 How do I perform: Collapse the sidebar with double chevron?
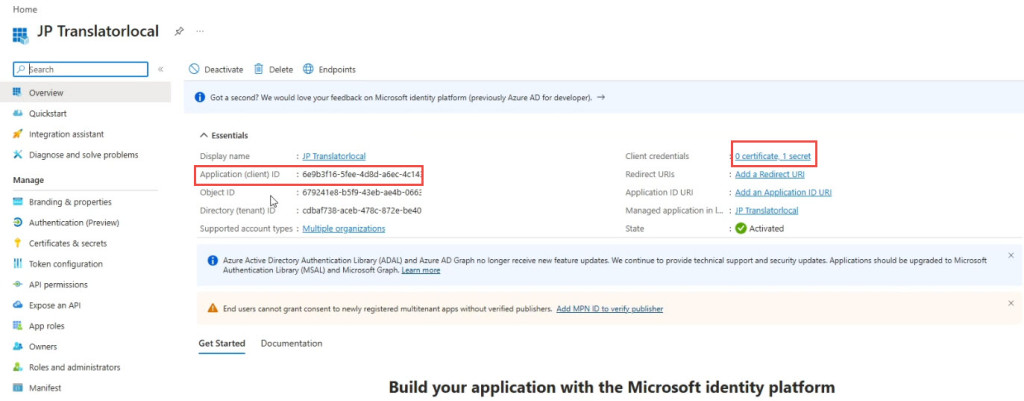(161, 69)
